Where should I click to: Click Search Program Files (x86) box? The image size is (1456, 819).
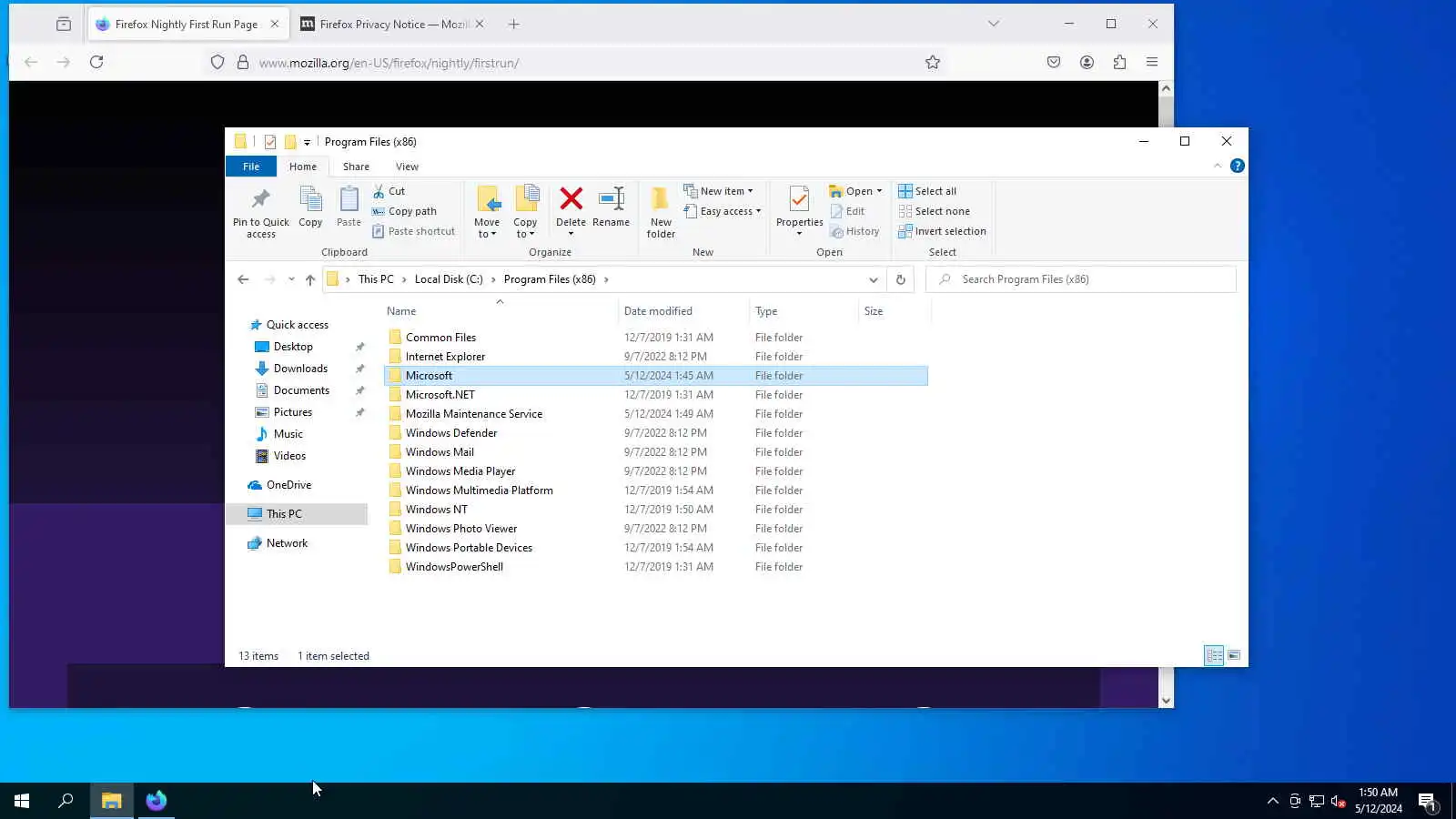pos(1081,279)
